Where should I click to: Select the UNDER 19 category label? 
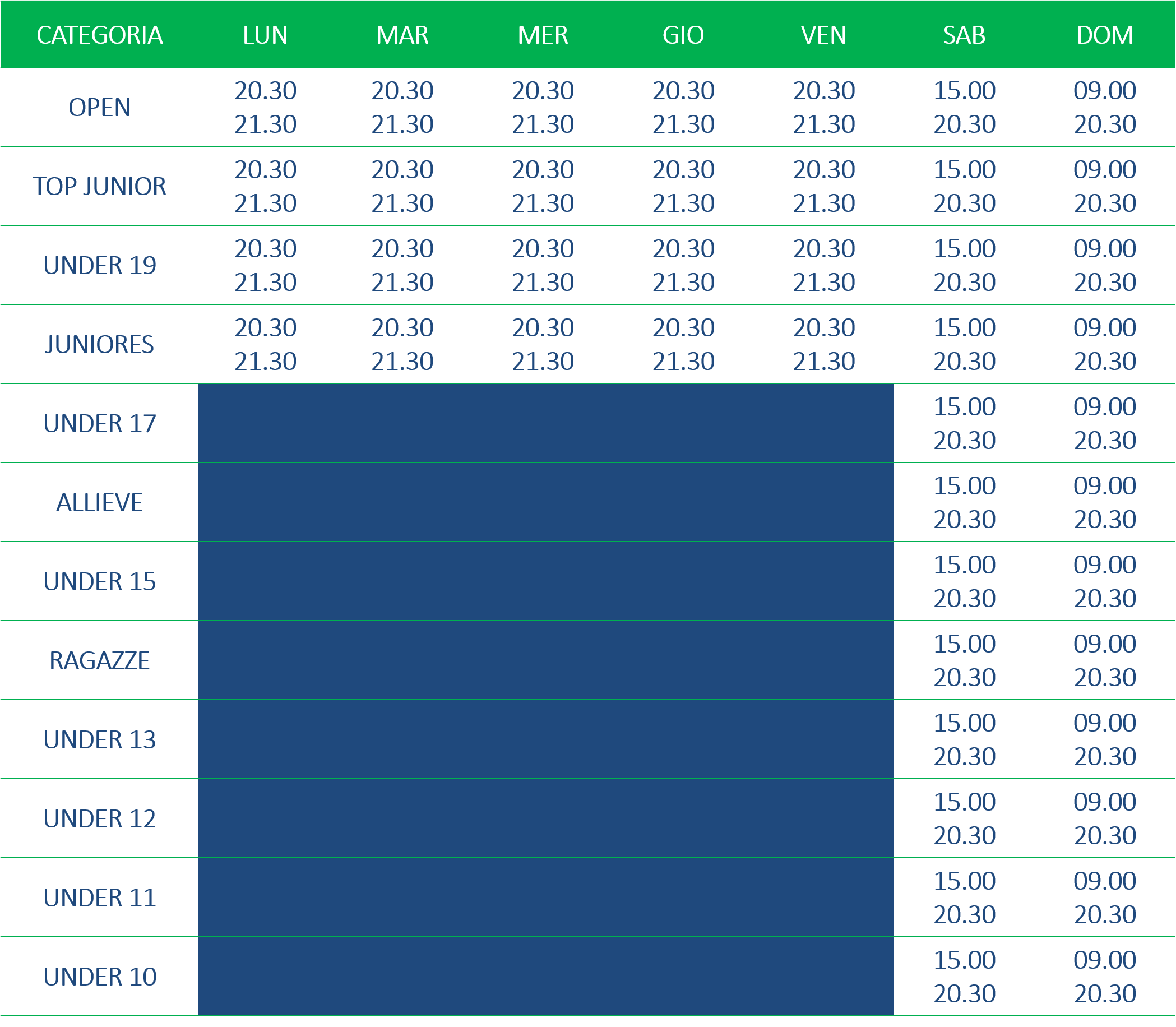(100, 265)
